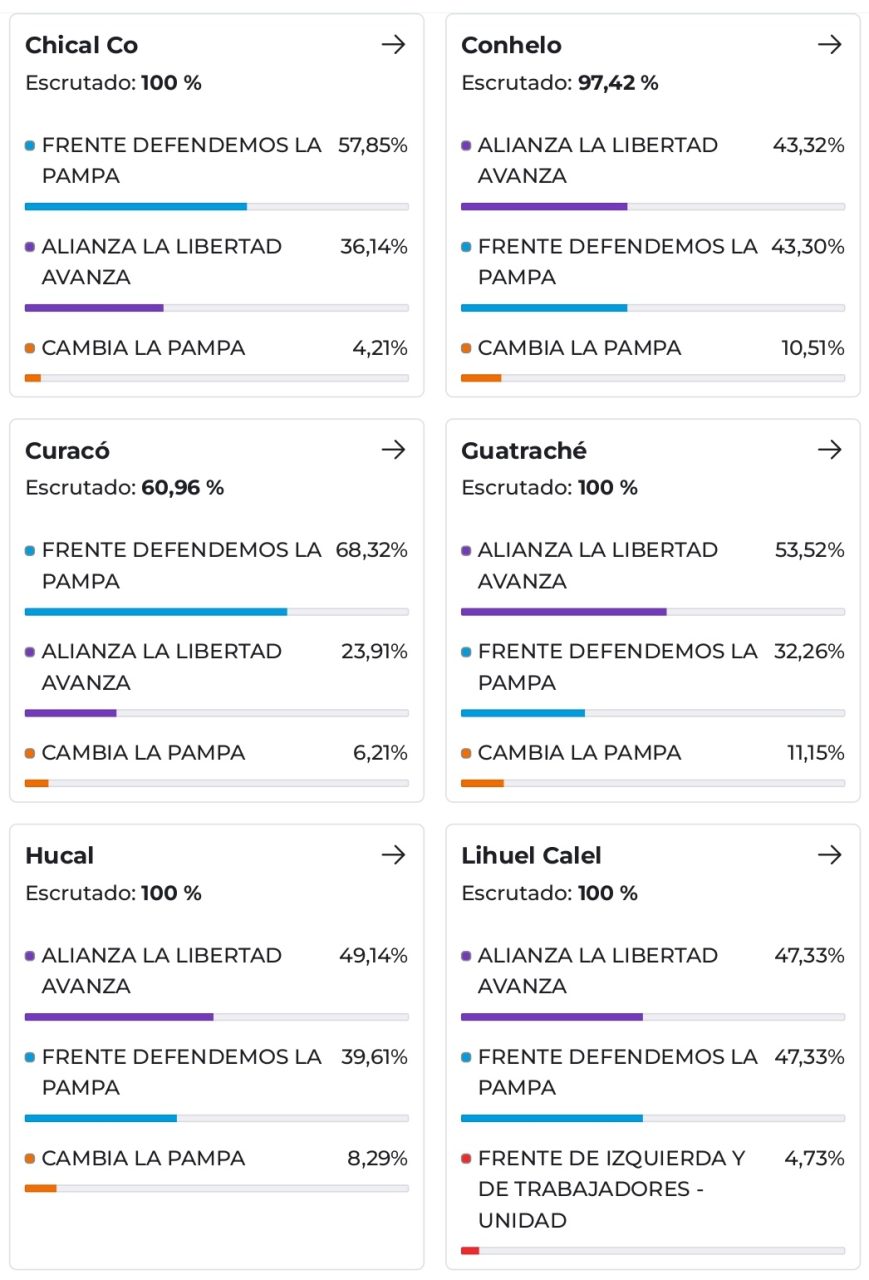Screen dimensions: 869x1280
Task: Select the Chical Co department title
Action: pyautogui.click(x=81, y=45)
